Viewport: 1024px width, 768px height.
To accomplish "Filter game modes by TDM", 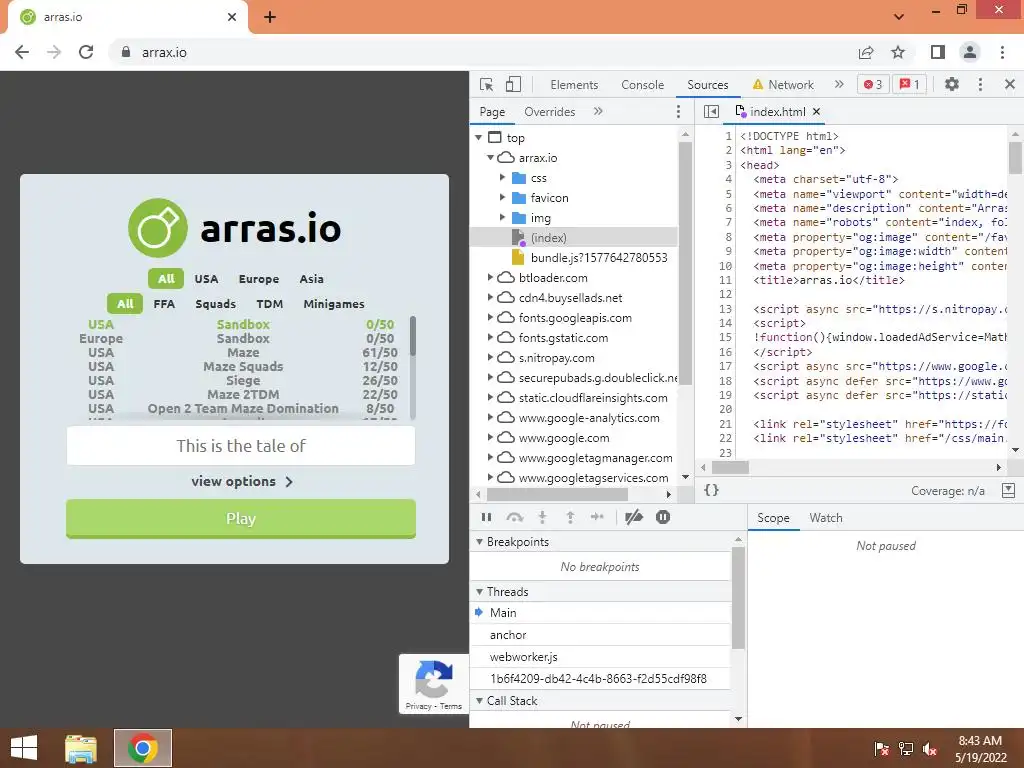I will (270, 304).
